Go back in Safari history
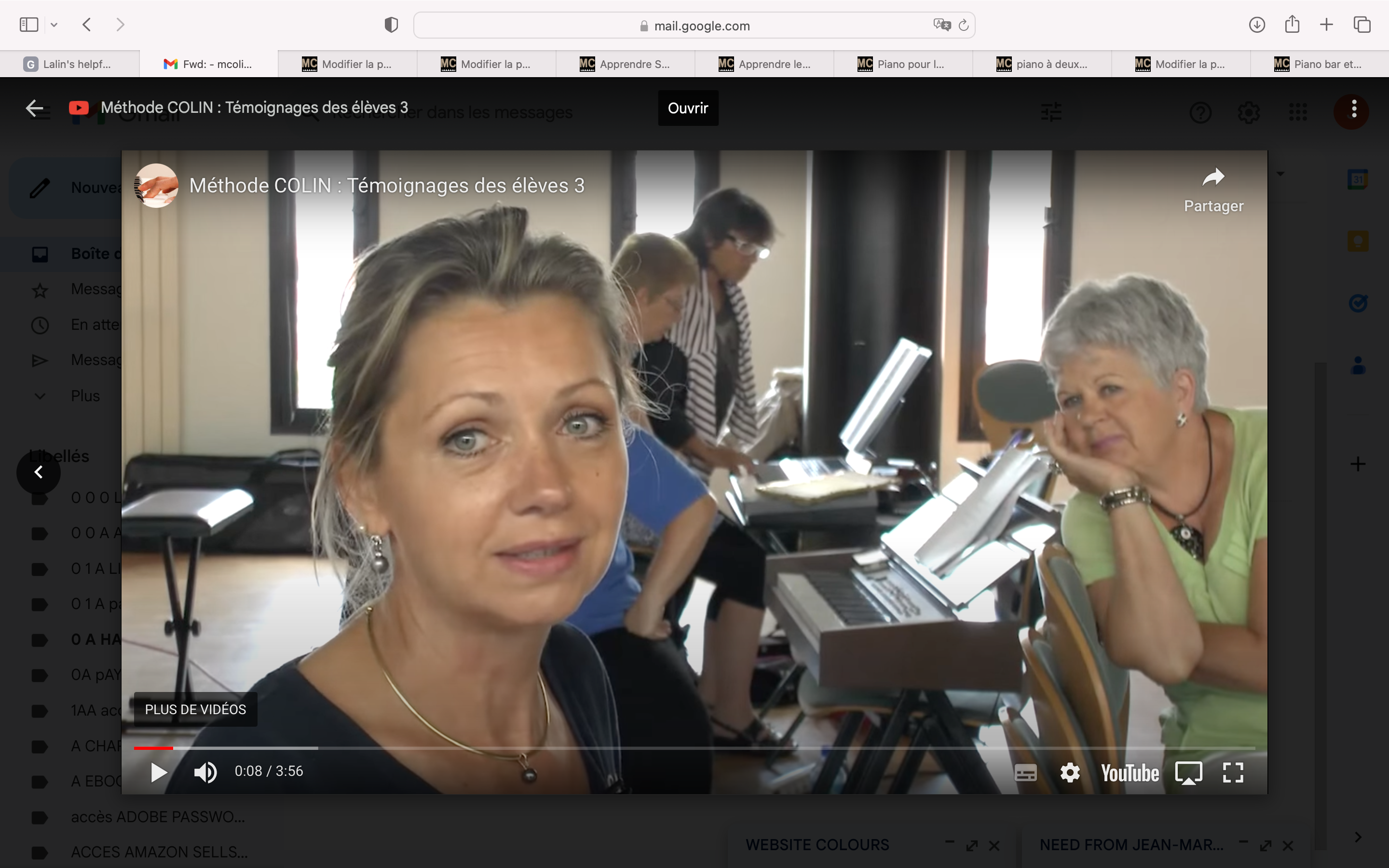1389x868 pixels. coord(87,25)
